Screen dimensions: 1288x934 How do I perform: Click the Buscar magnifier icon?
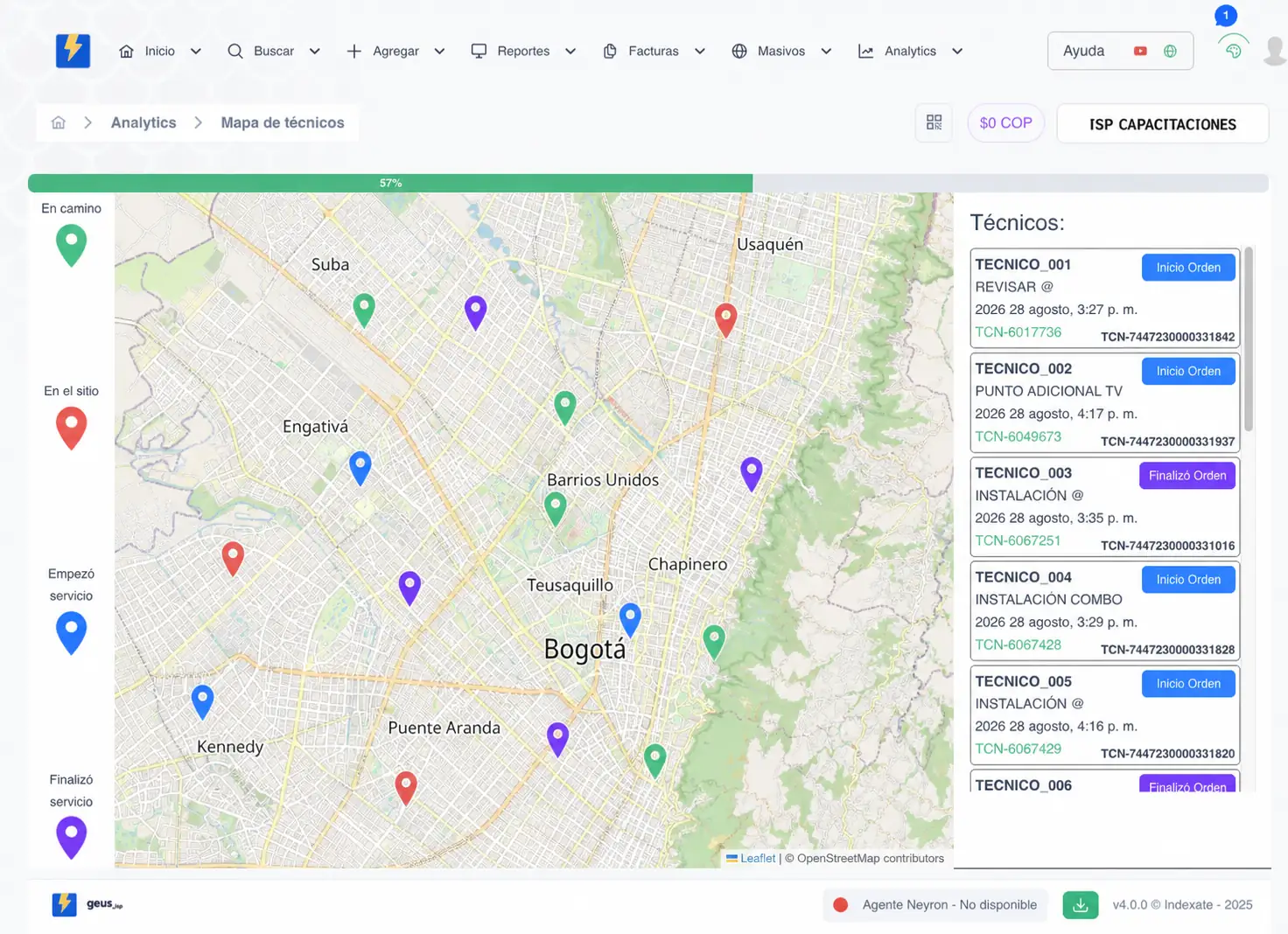coord(235,52)
